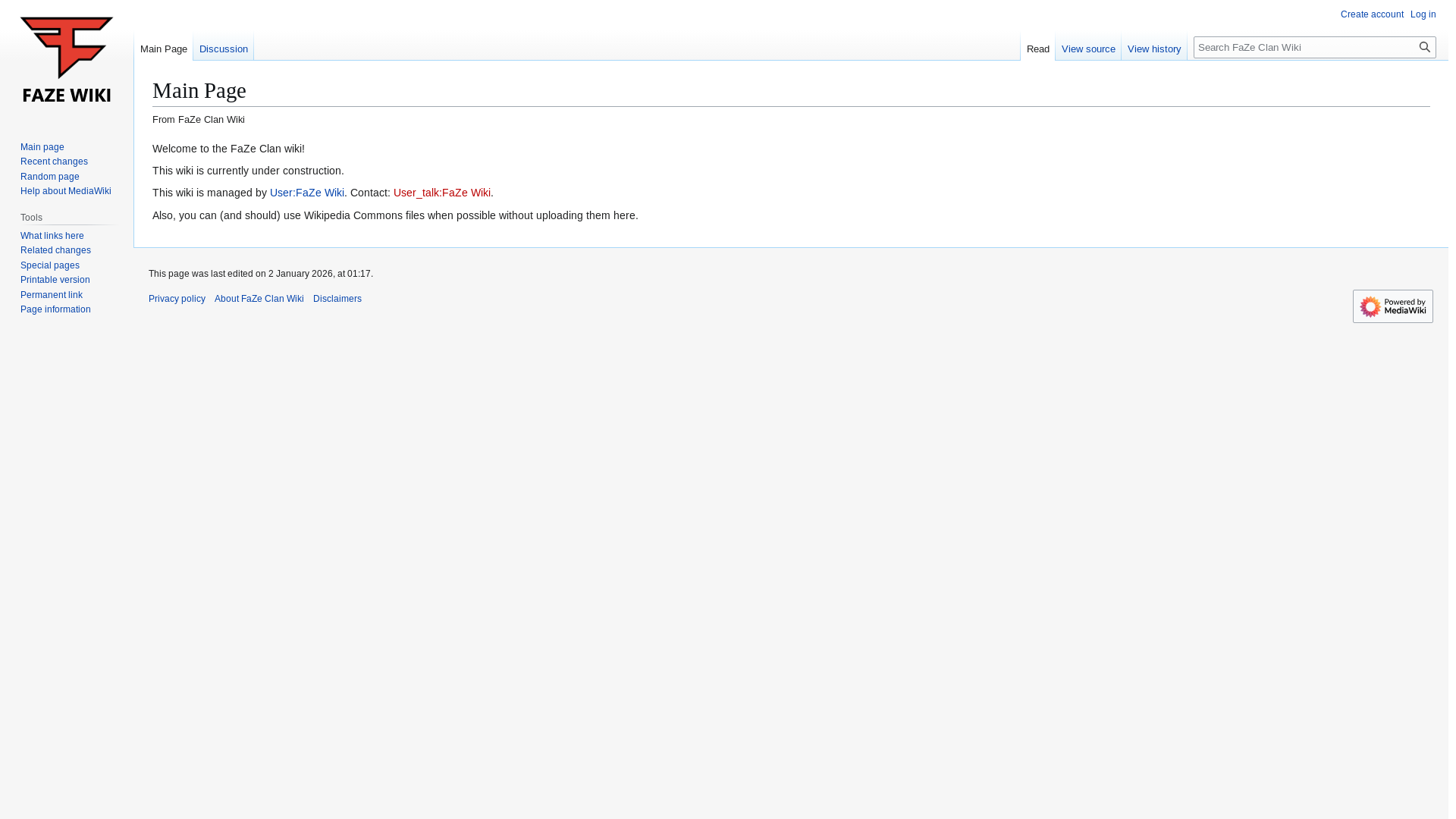The image size is (1456, 819).
Task: Open the View history tab
Action: [x=1154, y=49]
